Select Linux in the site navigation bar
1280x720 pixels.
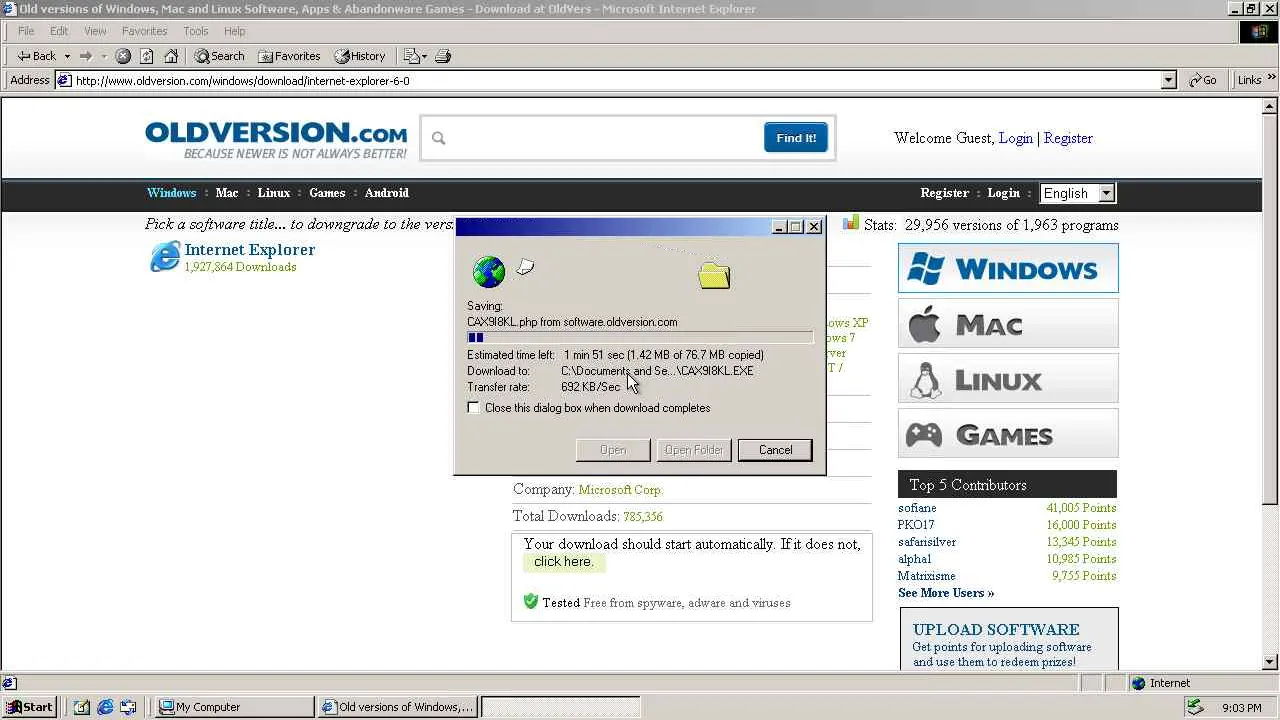pyautogui.click(x=274, y=193)
